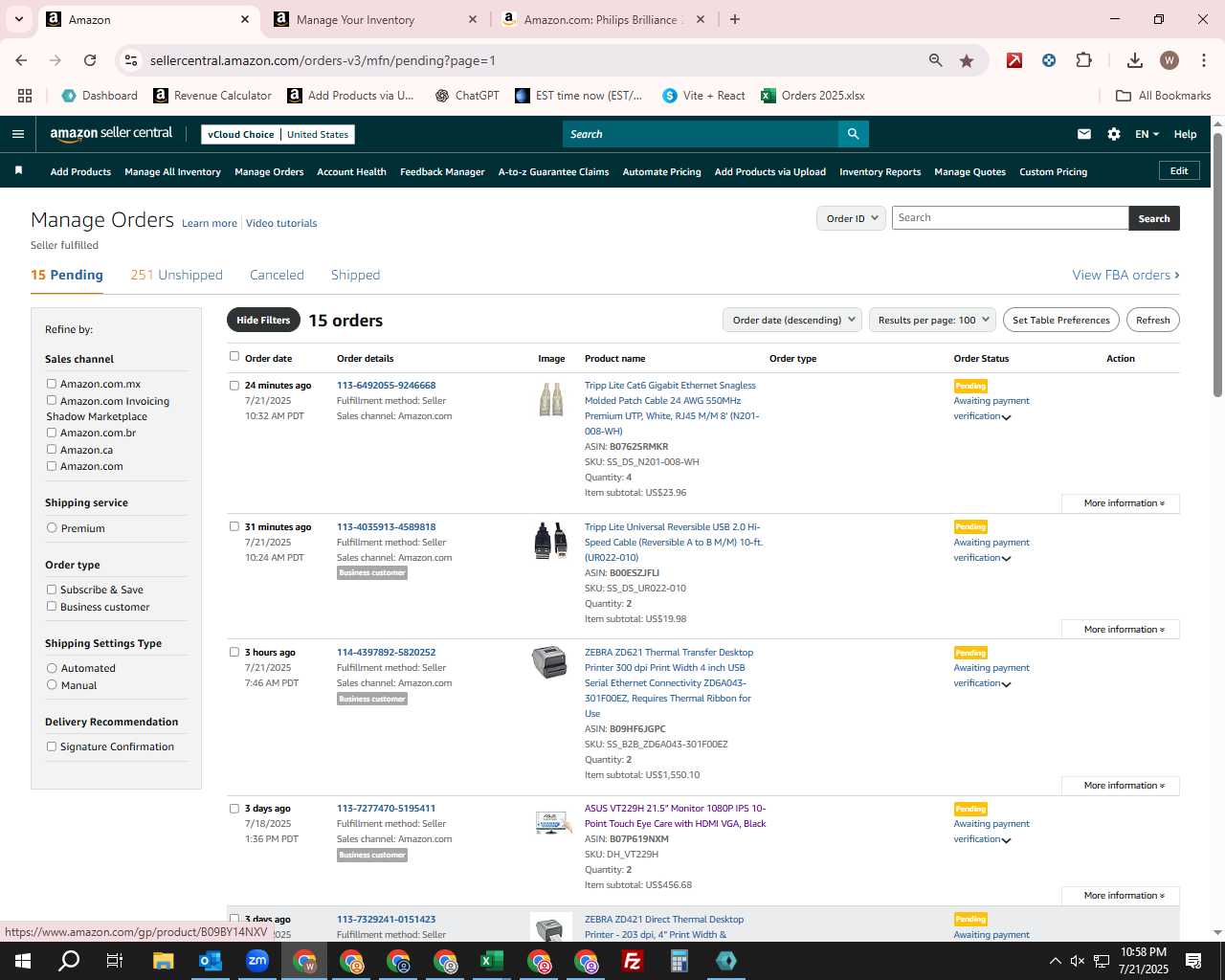Screen dimensions: 1225x980
Task: Click the bookmark flag icon in nav bar
Action: tap(18, 171)
